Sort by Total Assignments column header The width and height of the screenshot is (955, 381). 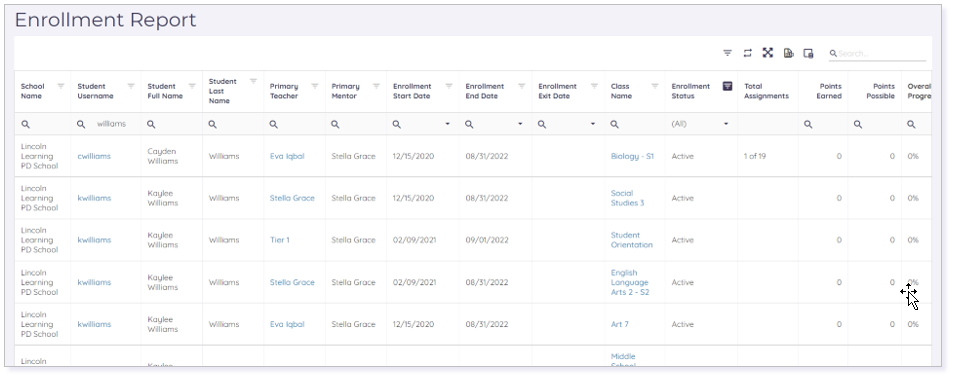click(x=766, y=91)
